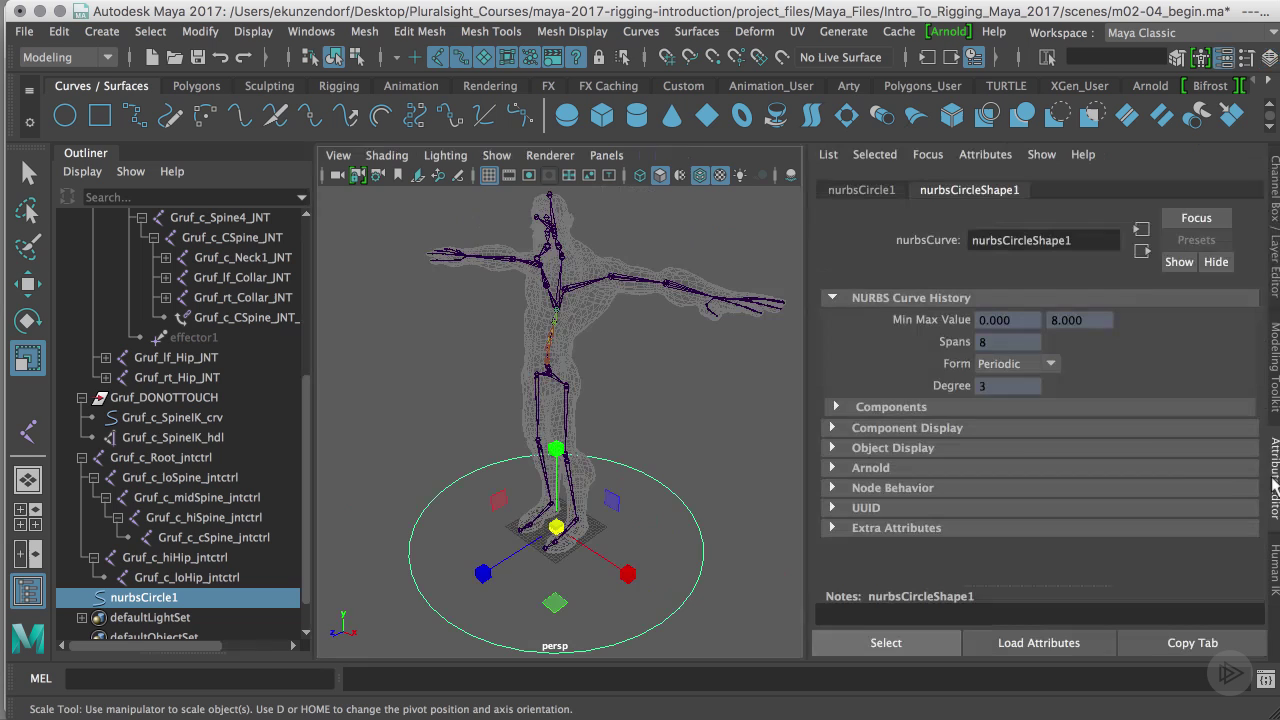
Task: Click the green Y scale handle
Action: pos(556,449)
